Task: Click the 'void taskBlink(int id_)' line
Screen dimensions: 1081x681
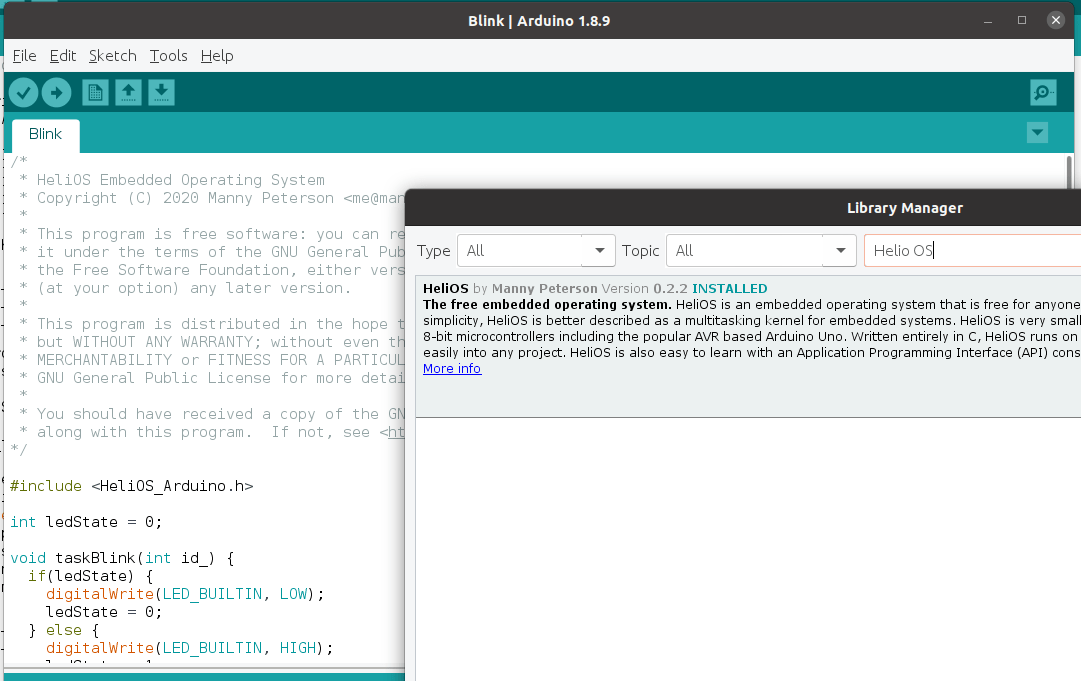Action: pos(122,558)
